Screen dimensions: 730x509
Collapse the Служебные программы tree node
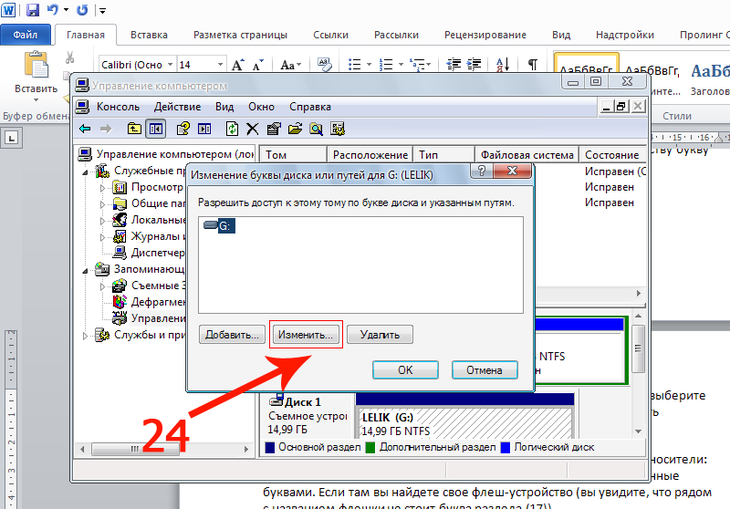click(x=87, y=171)
